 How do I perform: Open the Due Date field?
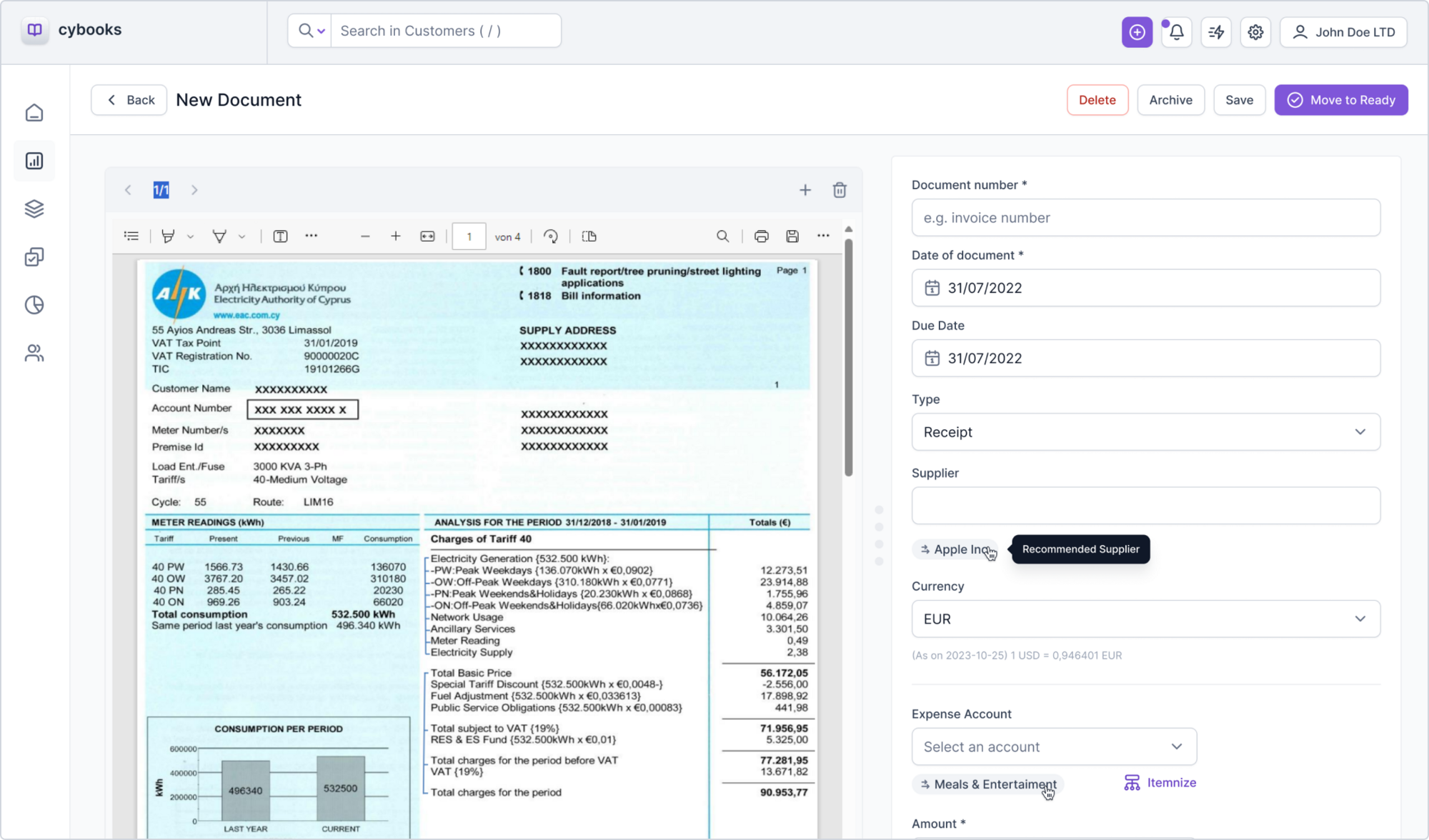(x=1145, y=359)
